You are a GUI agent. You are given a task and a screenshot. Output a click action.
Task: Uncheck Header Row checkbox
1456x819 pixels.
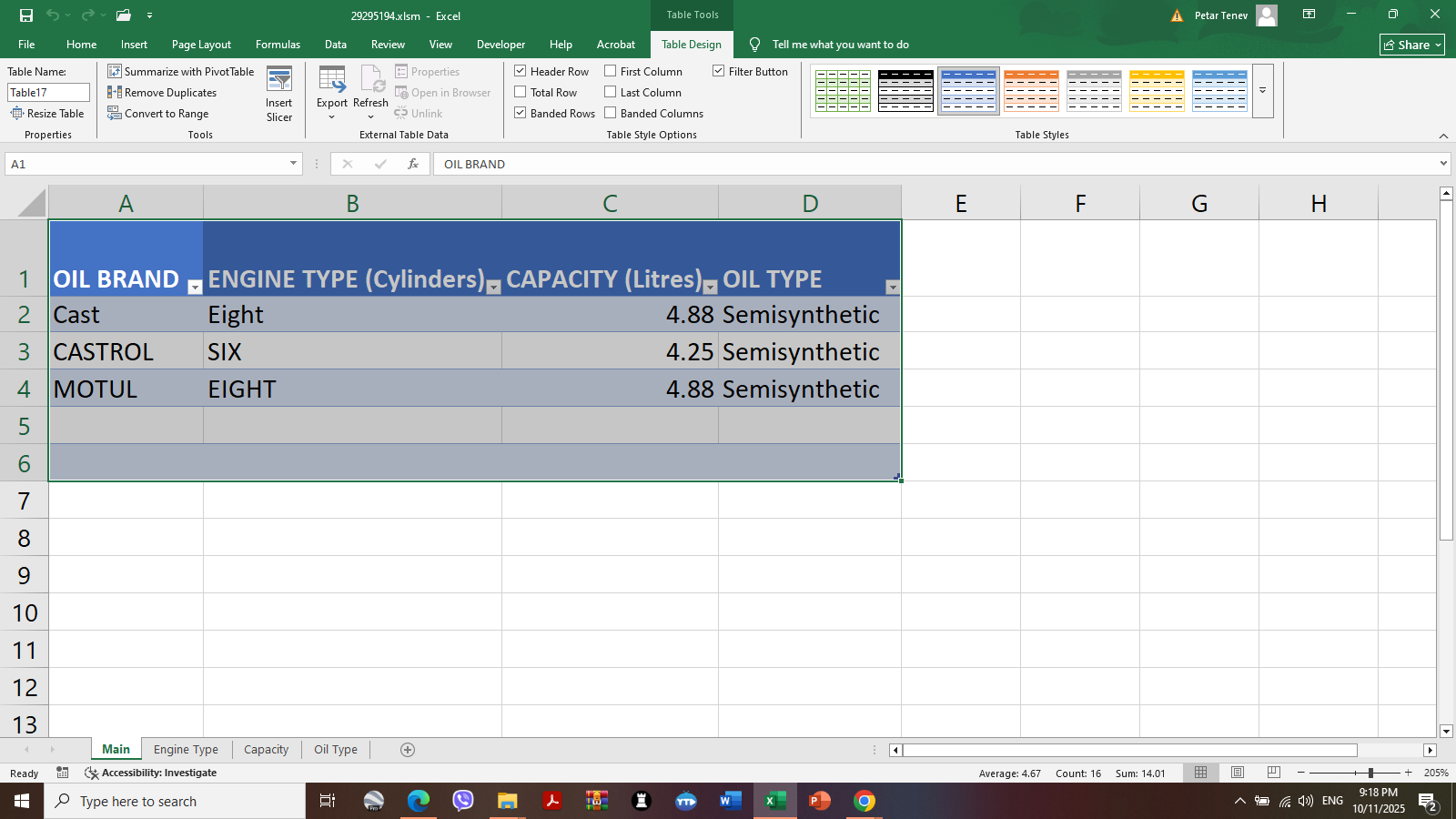tap(521, 71)
